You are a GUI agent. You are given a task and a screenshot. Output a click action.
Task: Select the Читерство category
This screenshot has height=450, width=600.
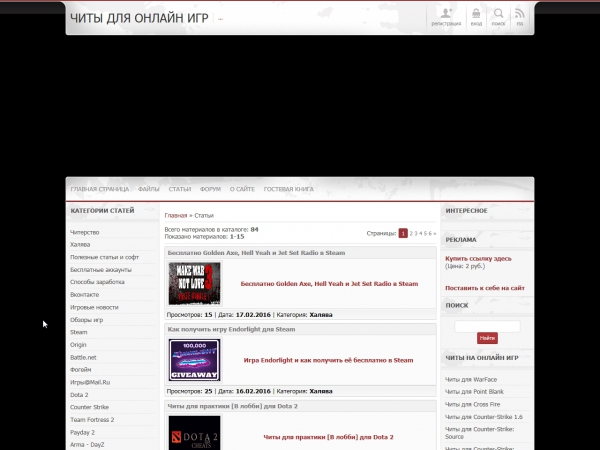point(85,232)
